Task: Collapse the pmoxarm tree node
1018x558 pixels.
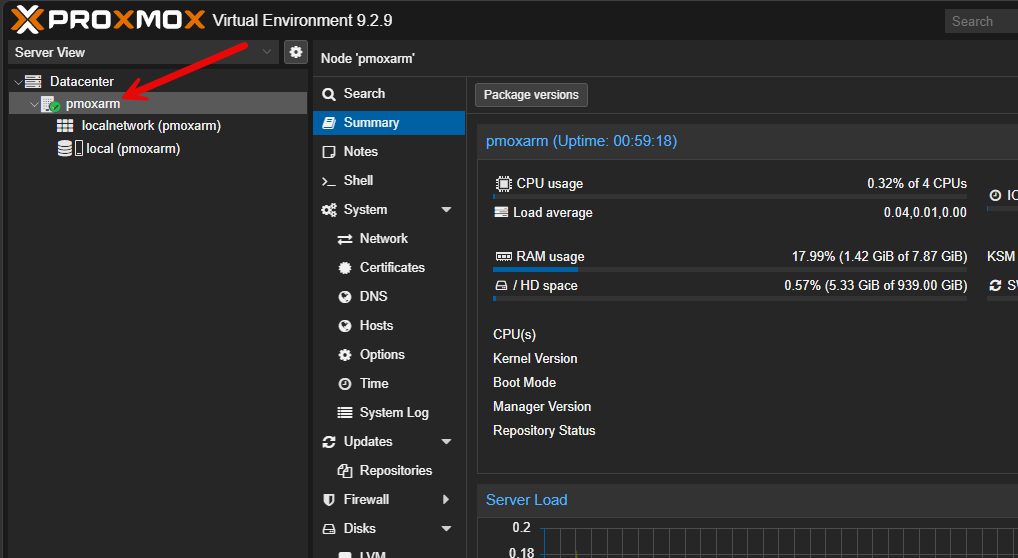Action: 34,104
